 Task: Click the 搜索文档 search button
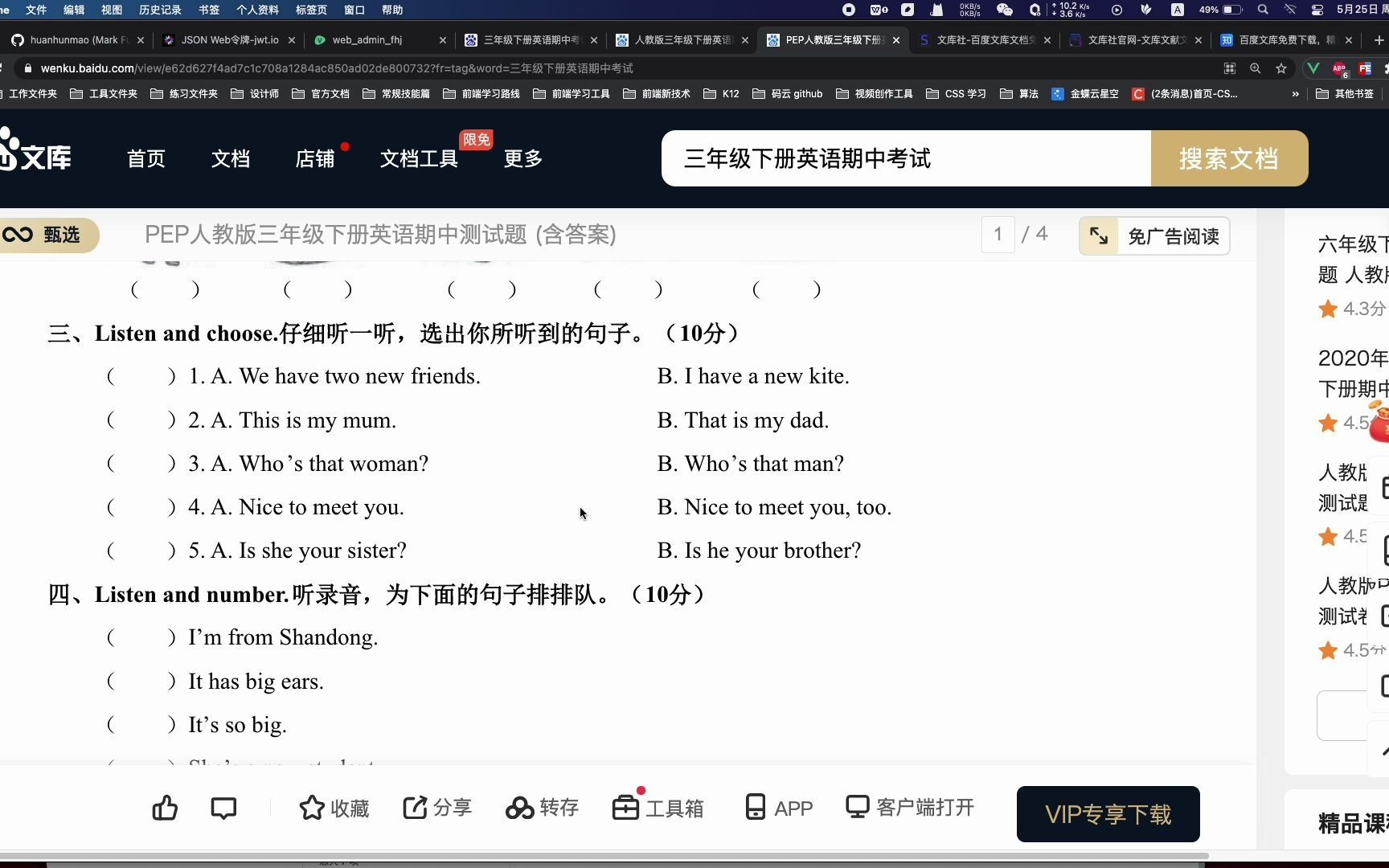click(x=1229, y=158)
